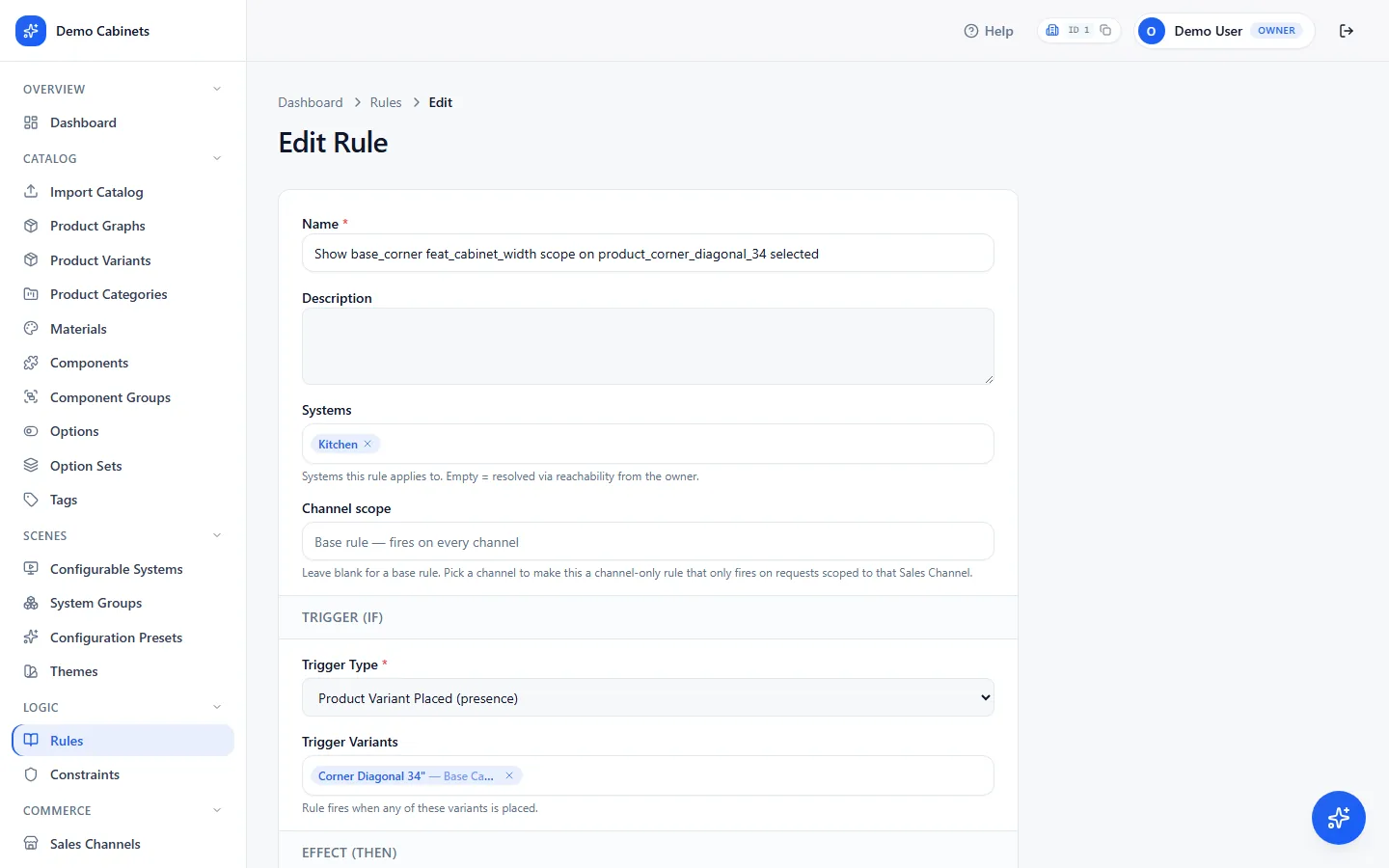Copy the ID using the copy icon

[x=1105, y=30]
